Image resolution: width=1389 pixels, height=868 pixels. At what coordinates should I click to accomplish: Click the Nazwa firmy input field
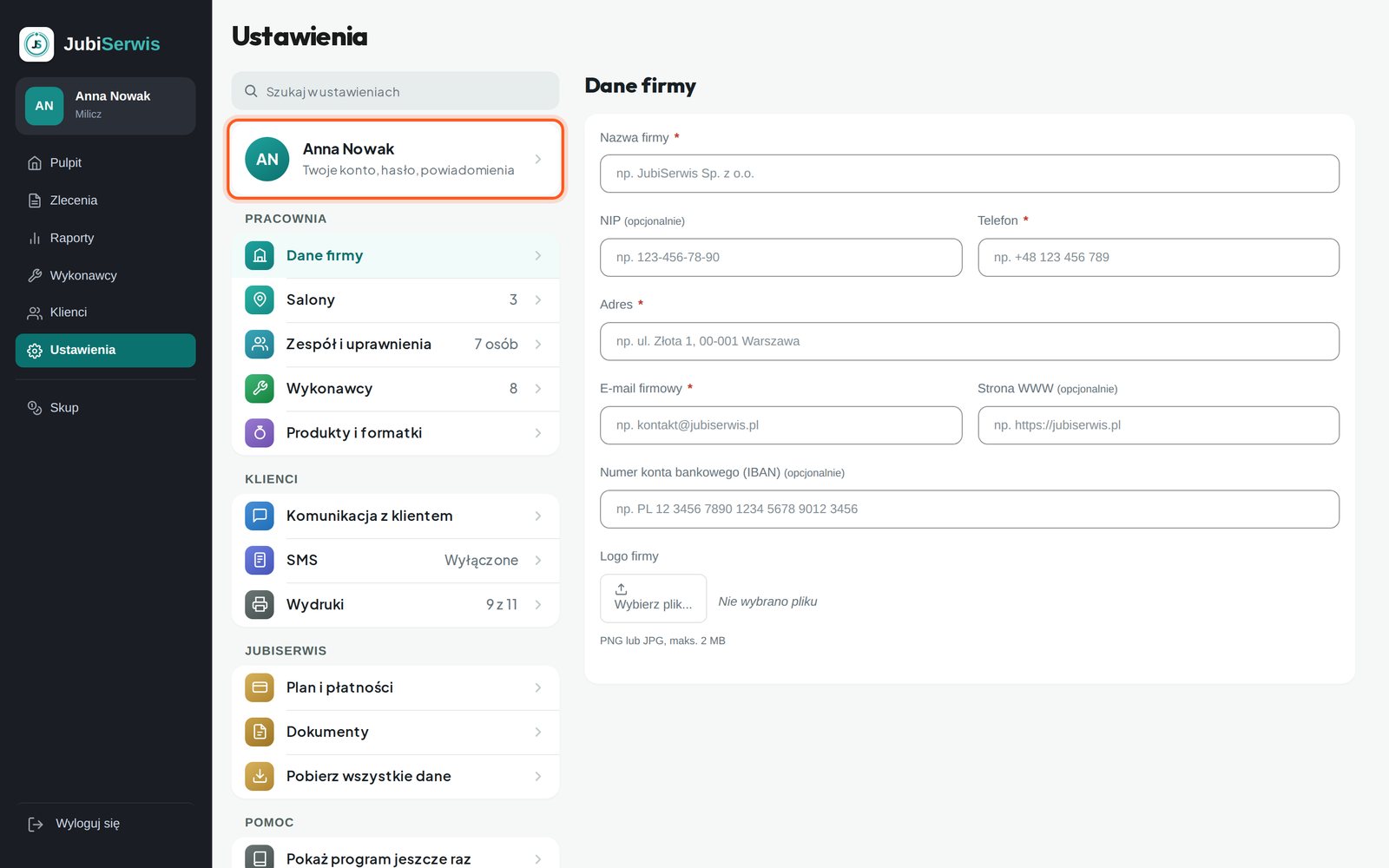tap(969, 174)
